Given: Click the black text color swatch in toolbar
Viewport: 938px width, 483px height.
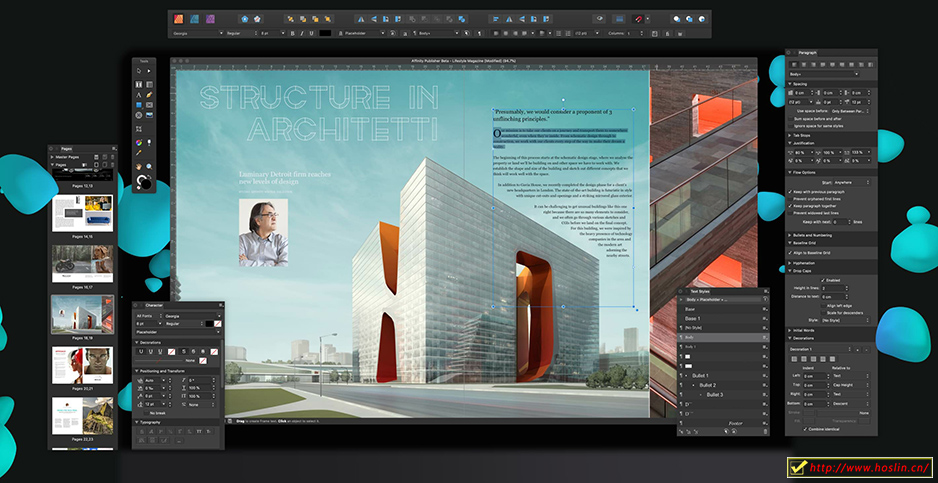Looking at the screenshot, I should (325, 34).
